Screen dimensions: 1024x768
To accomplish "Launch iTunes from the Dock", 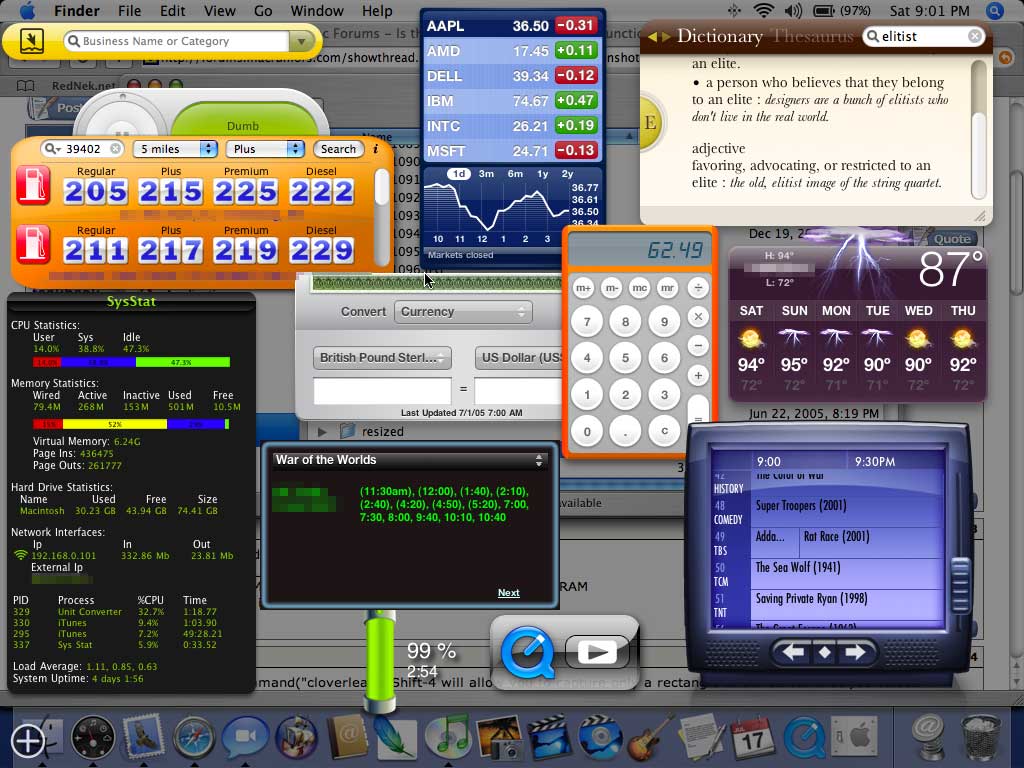I will click(448, 737).
